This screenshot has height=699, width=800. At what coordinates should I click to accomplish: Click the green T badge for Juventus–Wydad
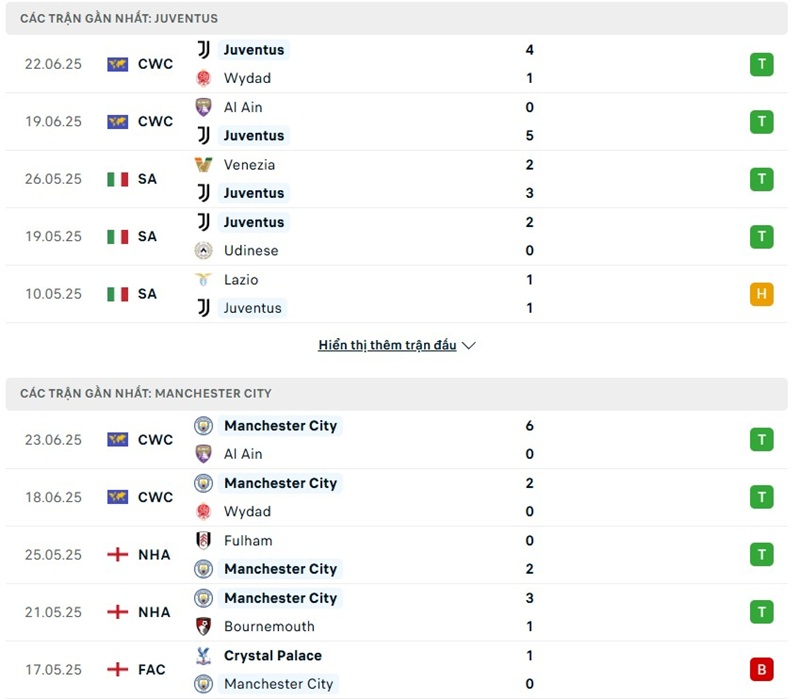point(762,65)
